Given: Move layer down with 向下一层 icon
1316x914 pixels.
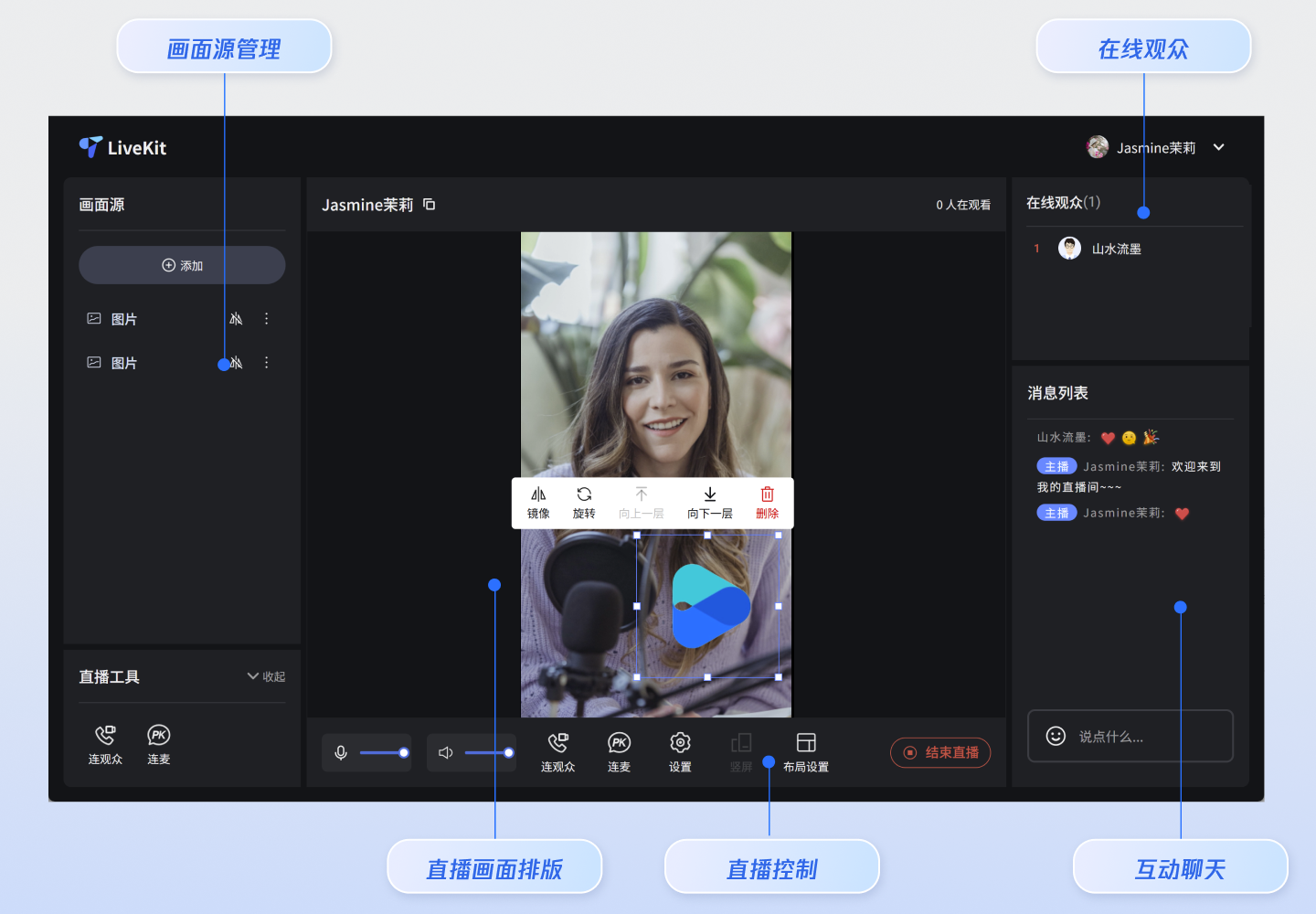Looking at the screenshot, I should tap(709, 494).
